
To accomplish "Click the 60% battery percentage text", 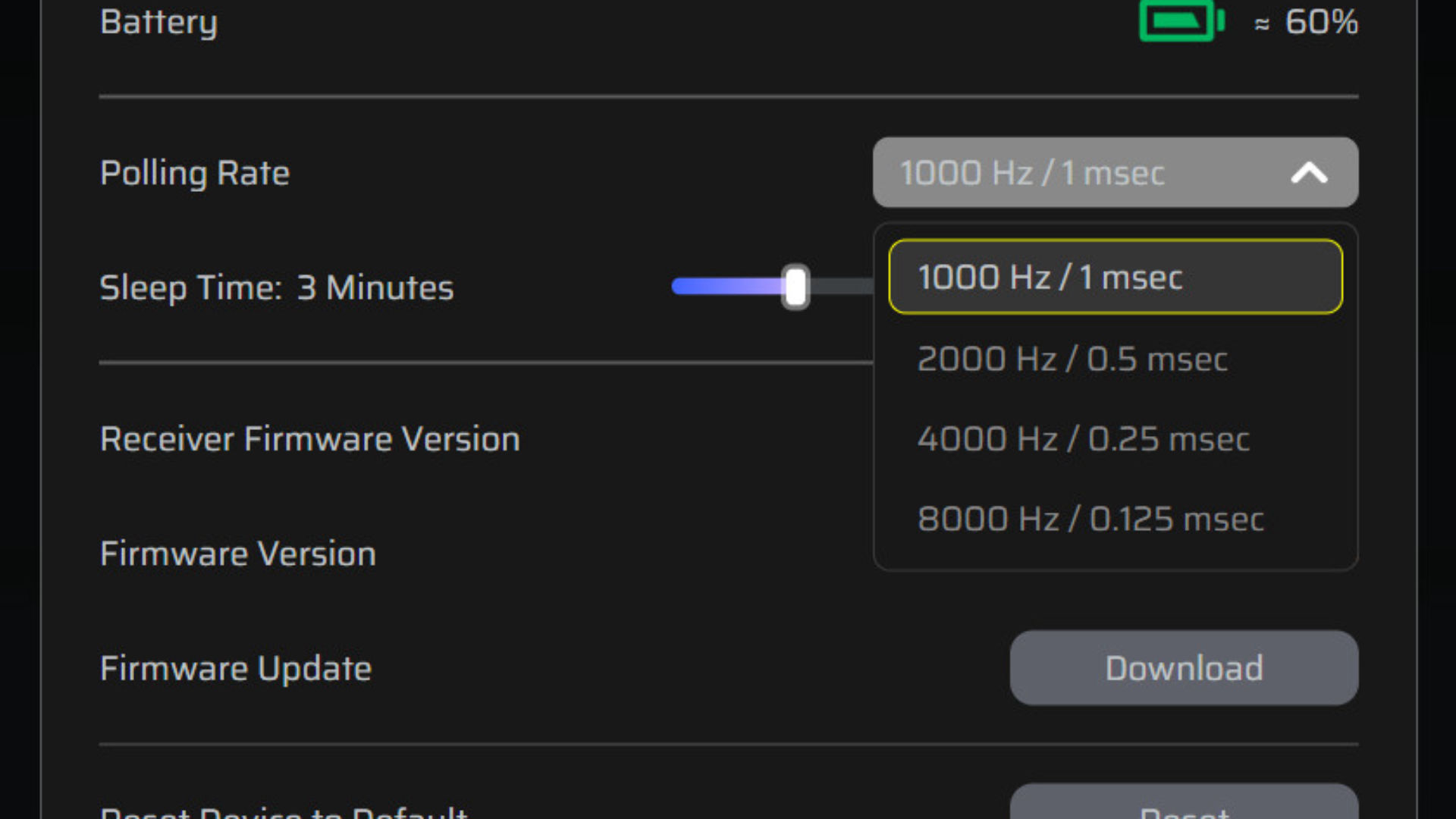I will 1321,22.
